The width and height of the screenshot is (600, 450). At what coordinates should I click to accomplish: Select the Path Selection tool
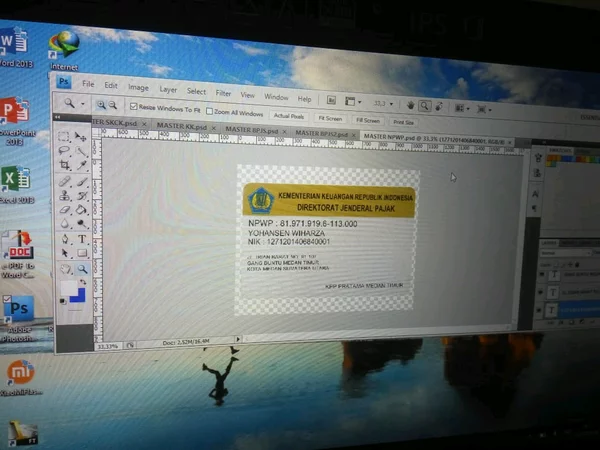pyautogui.click(x=65, y=253)
